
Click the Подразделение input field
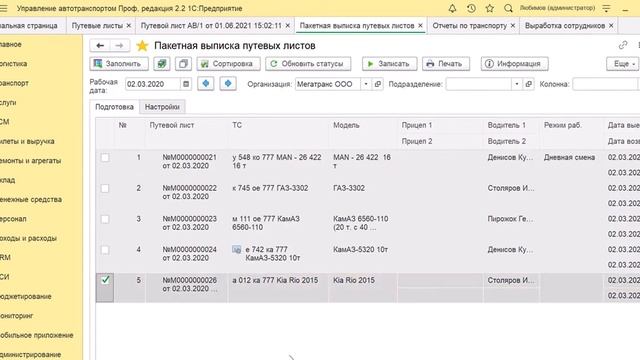pyautogui.click(x=479, y=84)
